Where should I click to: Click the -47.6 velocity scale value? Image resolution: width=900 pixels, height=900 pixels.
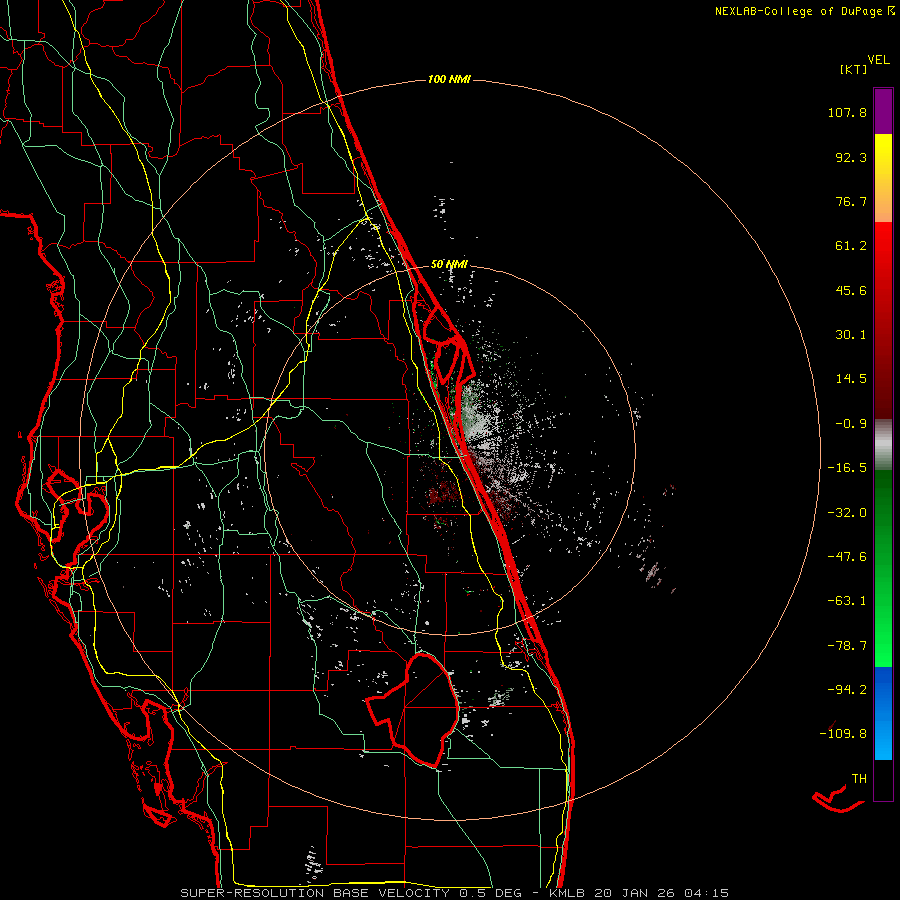847,557
